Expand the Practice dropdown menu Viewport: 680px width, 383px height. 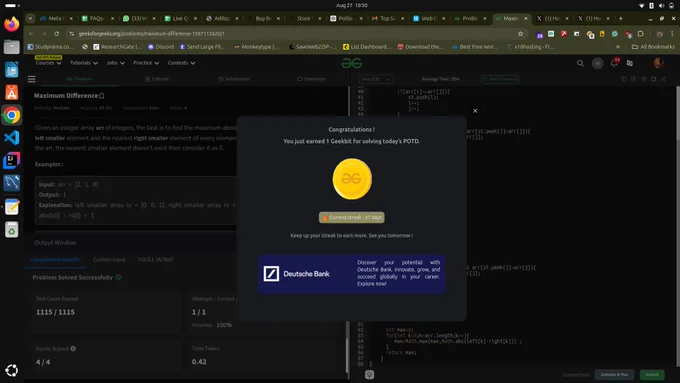click(x=146, y=63)
